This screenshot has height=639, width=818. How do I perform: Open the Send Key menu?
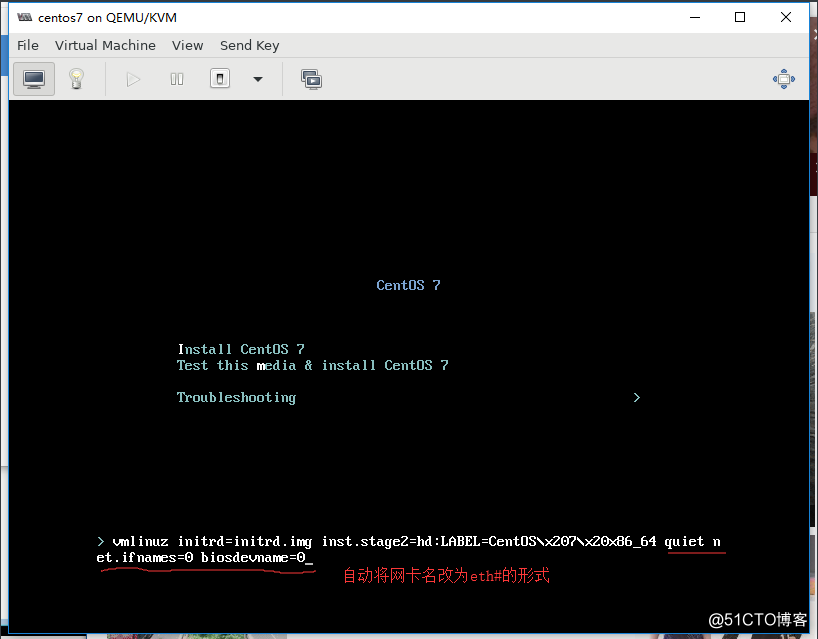tap(249, 45)
